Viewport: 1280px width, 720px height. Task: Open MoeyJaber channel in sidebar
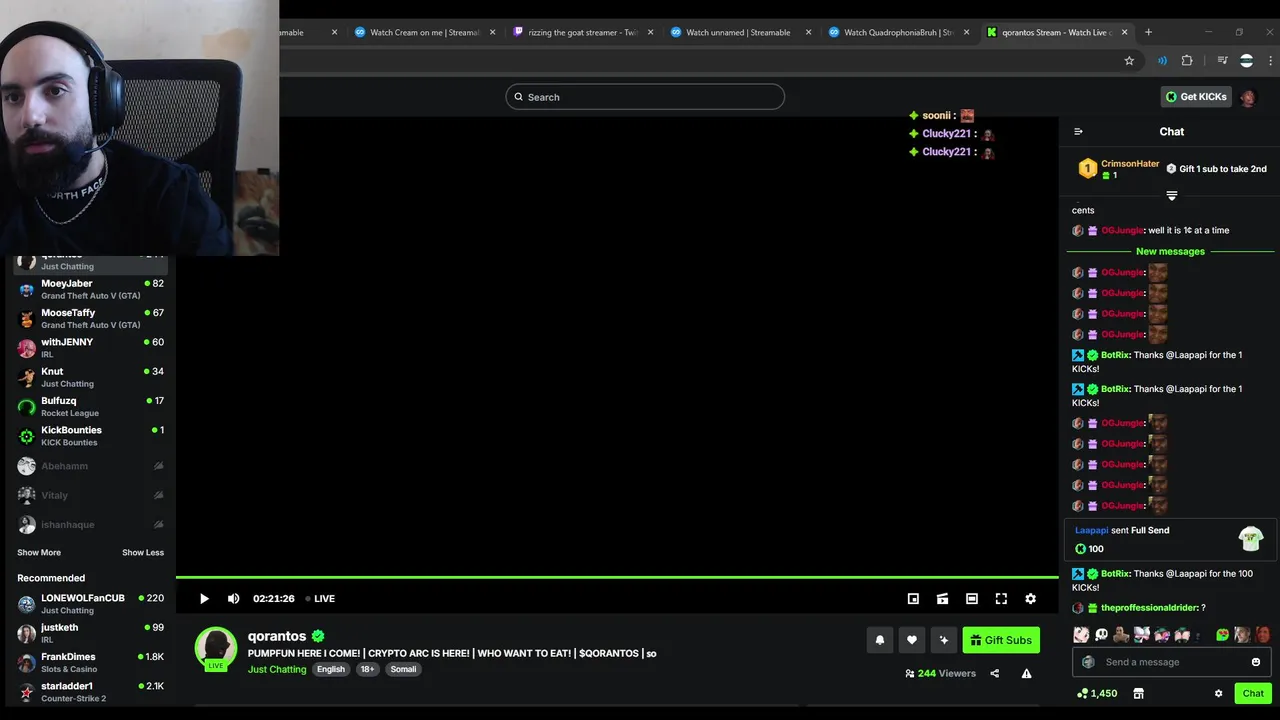pos(90,290)
